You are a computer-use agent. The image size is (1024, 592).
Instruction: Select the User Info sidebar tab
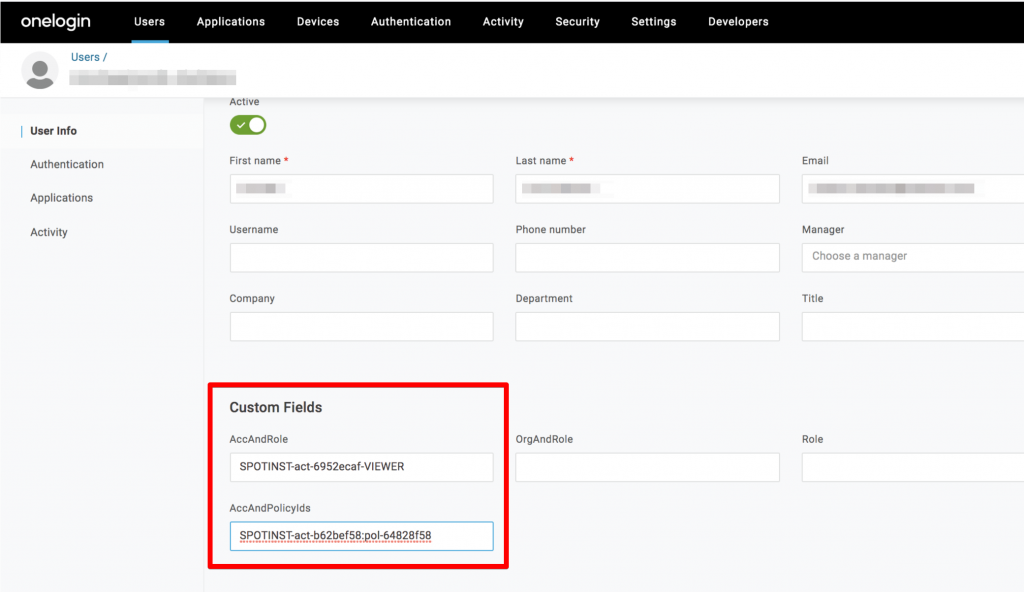click(x=52, y=130)
